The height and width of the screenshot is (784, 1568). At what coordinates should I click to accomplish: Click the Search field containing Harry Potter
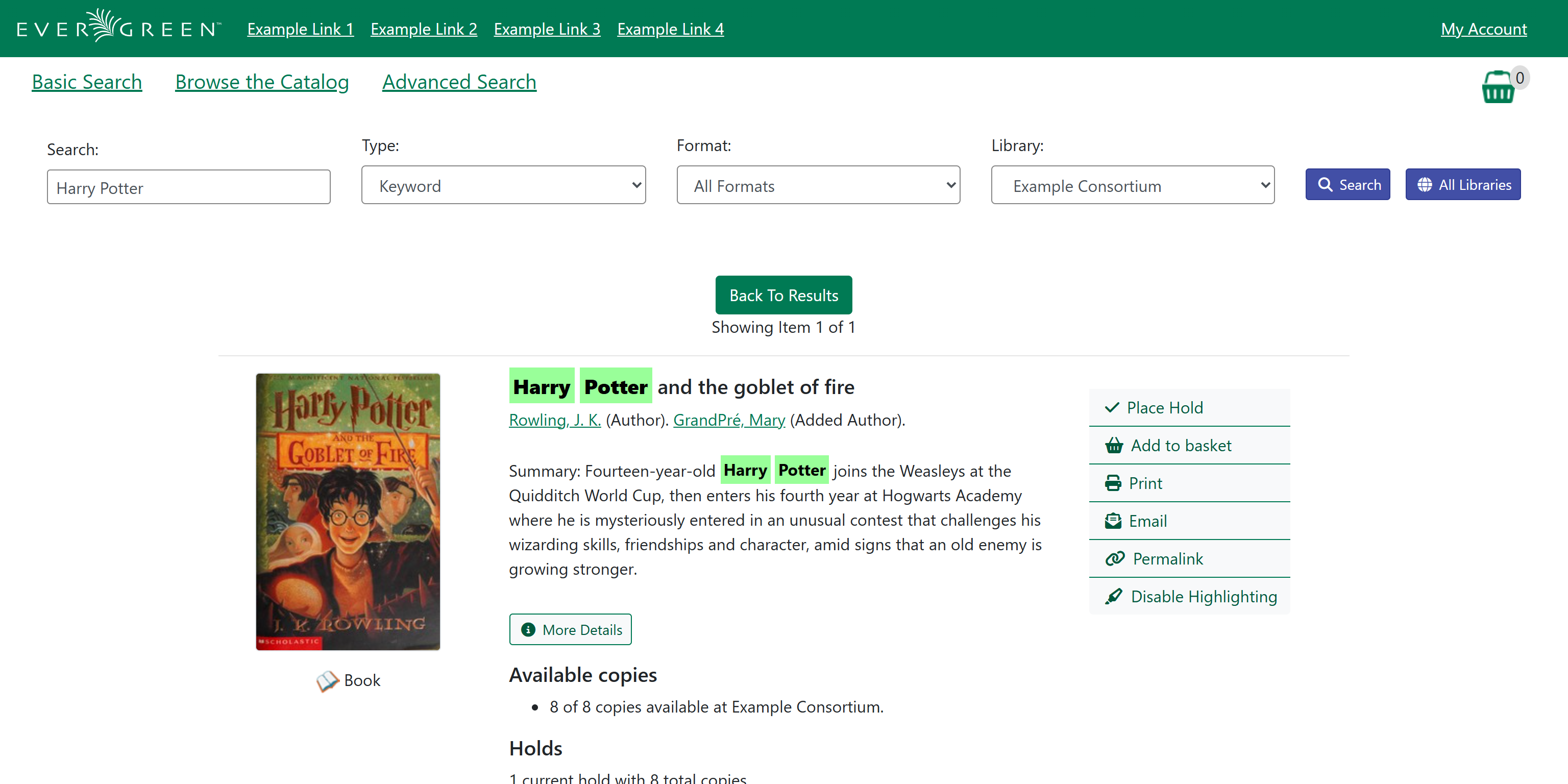[189, 187]
